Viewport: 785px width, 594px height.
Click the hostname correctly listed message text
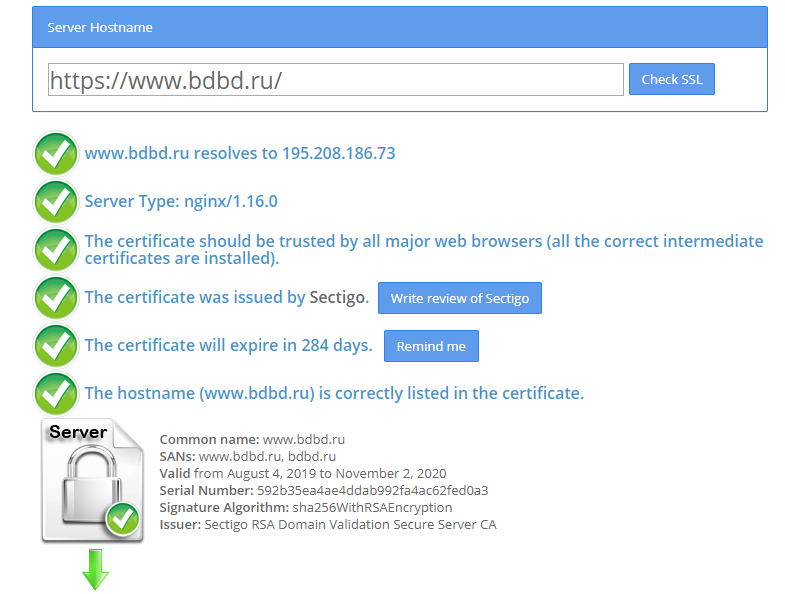334,393
